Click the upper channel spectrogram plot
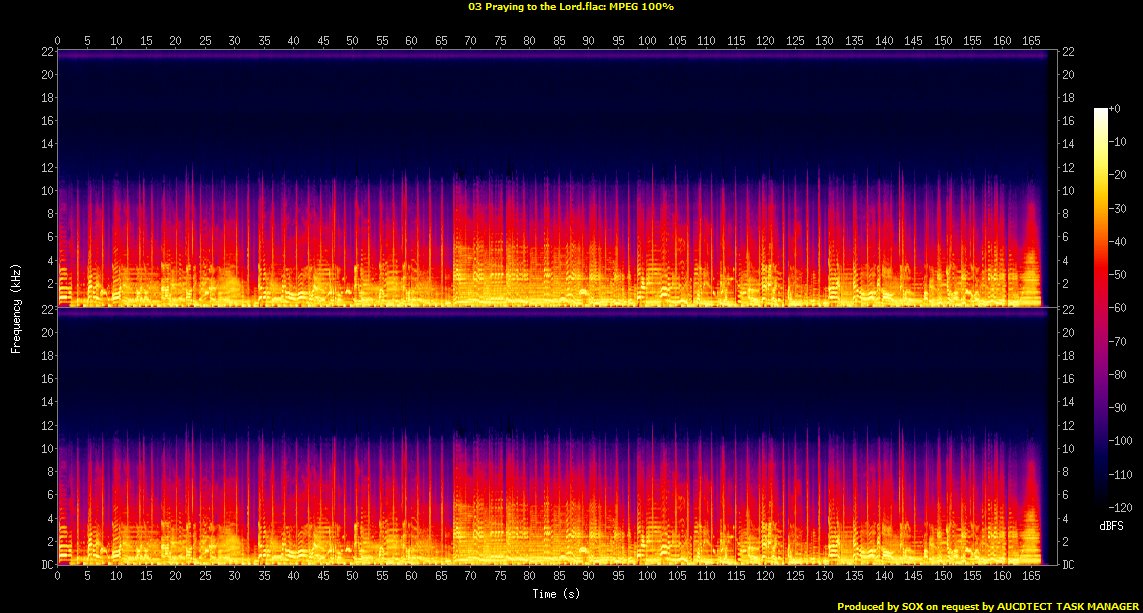 pyautogui.click(x=550, y=178)
